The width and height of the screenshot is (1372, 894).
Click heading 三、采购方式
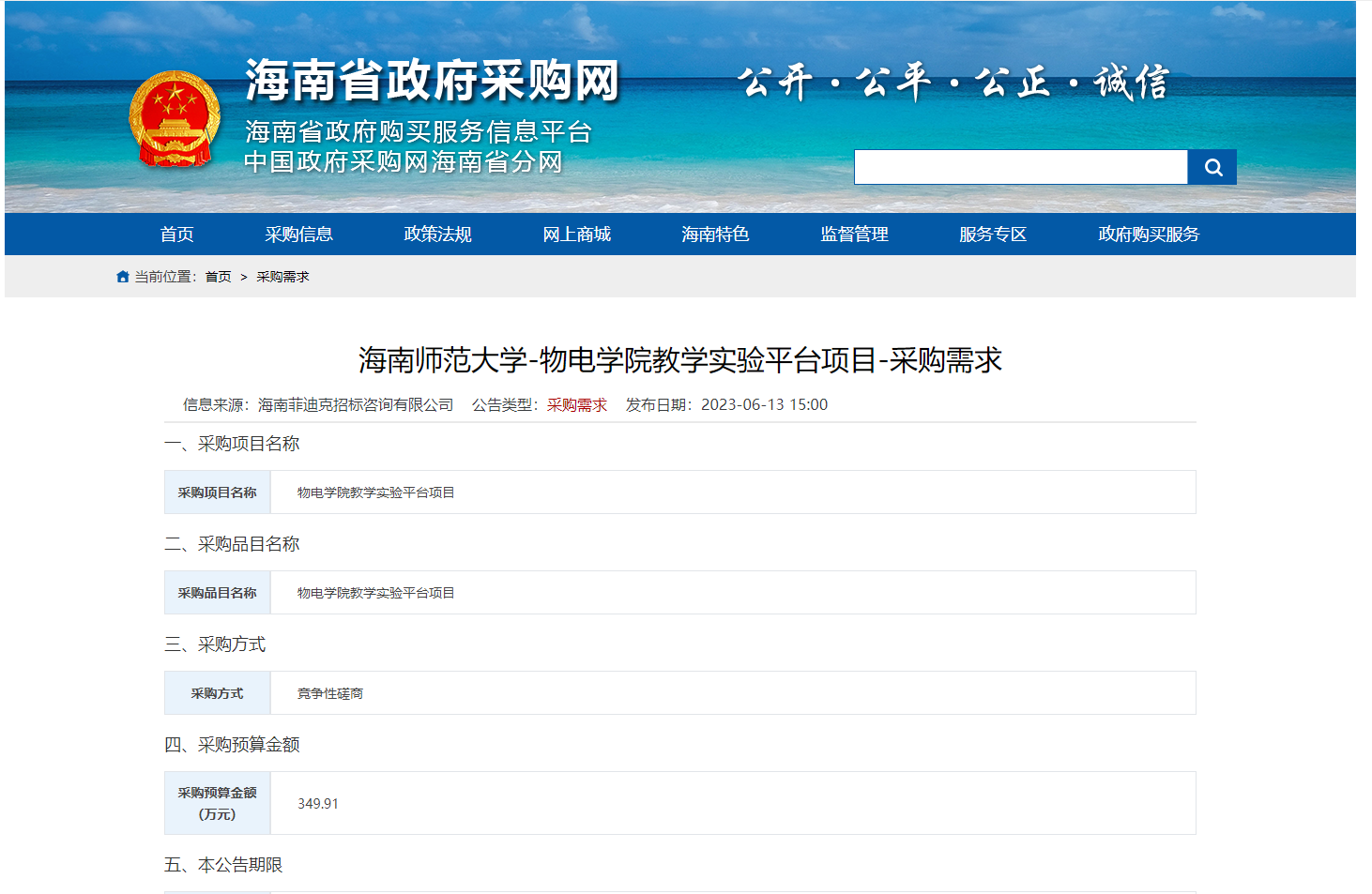click(x=215, y=644)
